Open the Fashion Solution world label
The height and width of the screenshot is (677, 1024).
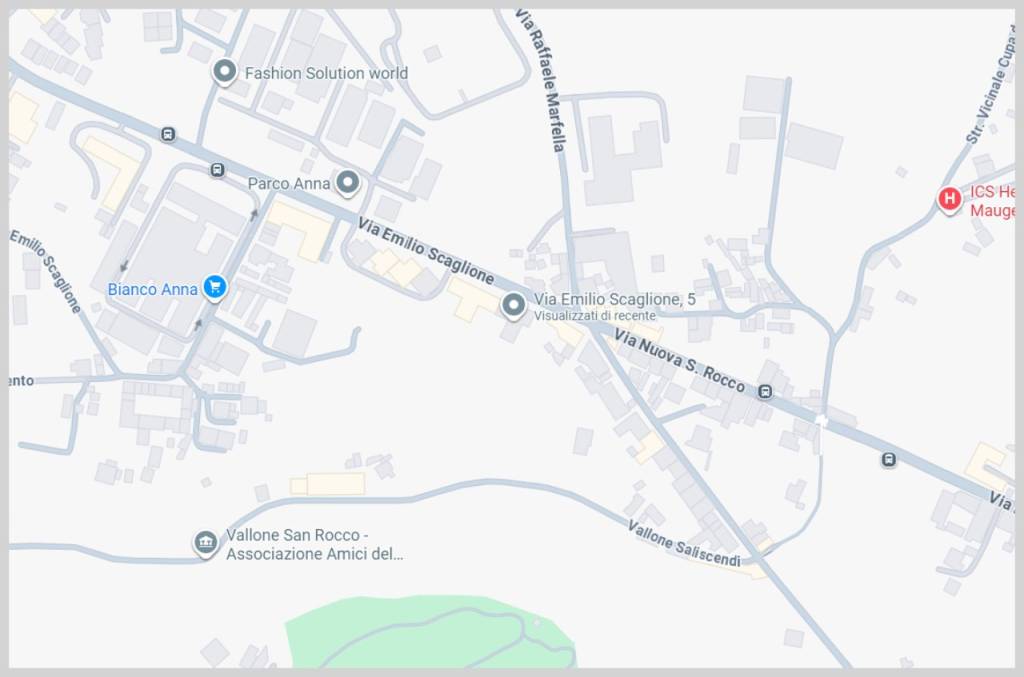(x=326, y=73)
